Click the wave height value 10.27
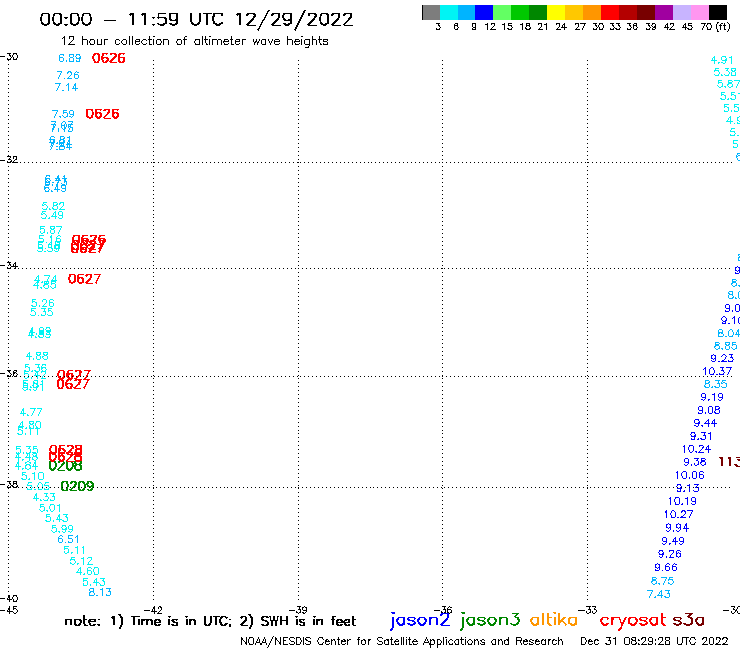Image resolution: width=740 pixels, height=650 pixels. point(679,514)
